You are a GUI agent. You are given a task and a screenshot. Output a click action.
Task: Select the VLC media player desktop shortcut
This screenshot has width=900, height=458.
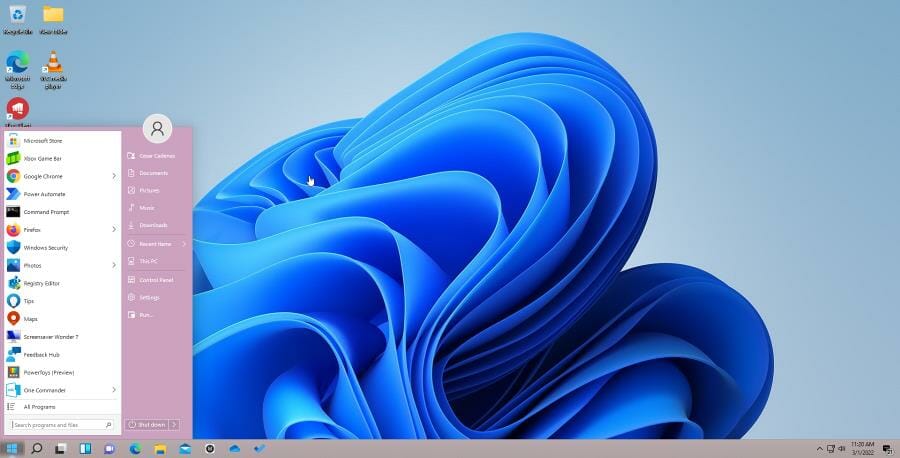[x=53, y=70]
